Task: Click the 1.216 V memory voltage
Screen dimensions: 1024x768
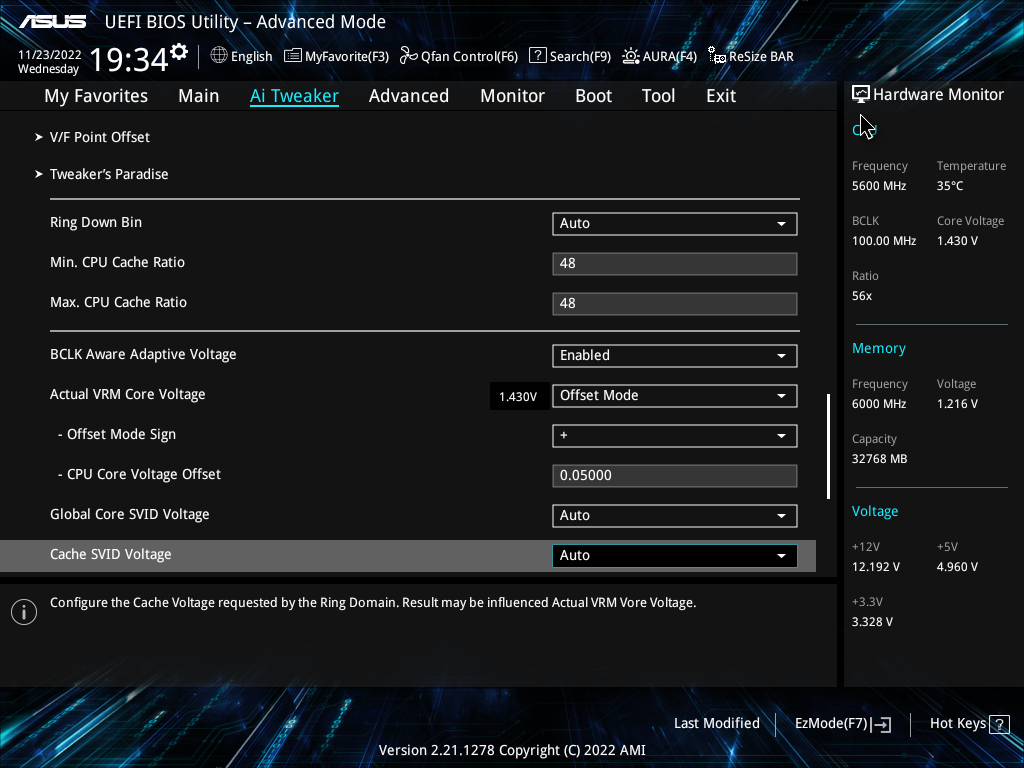Action: pos(957,404)
